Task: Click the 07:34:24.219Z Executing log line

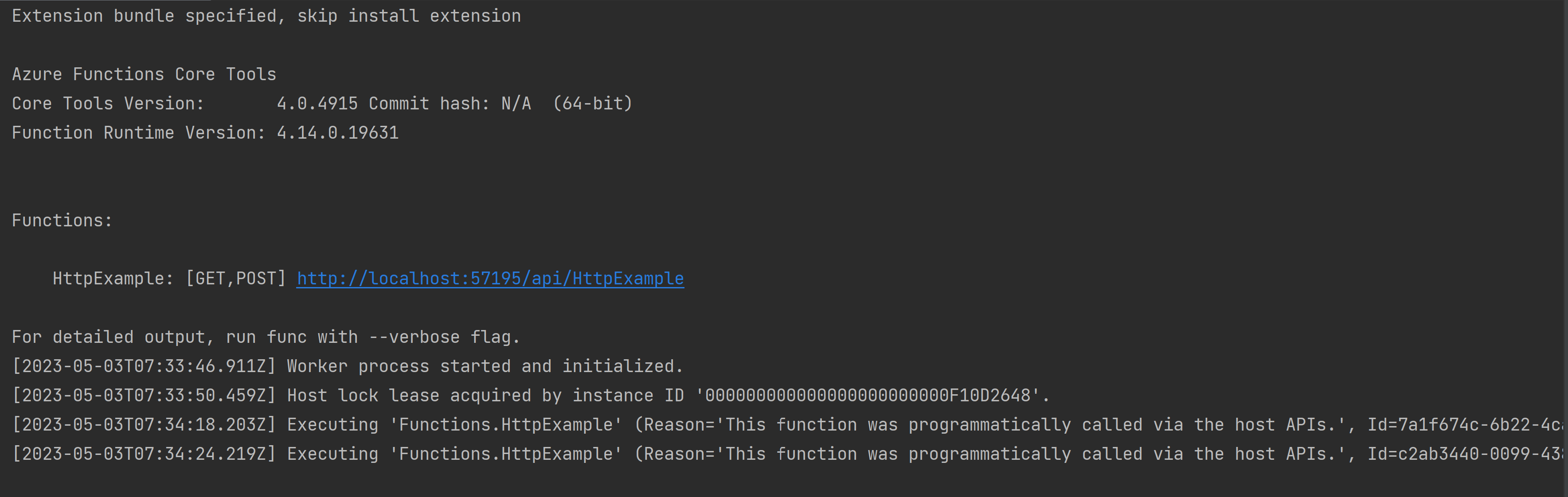Action: (787, 454)
